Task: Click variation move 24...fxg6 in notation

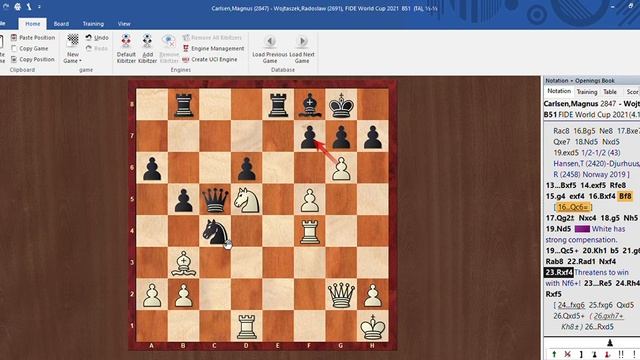Action: click(571, 305)
